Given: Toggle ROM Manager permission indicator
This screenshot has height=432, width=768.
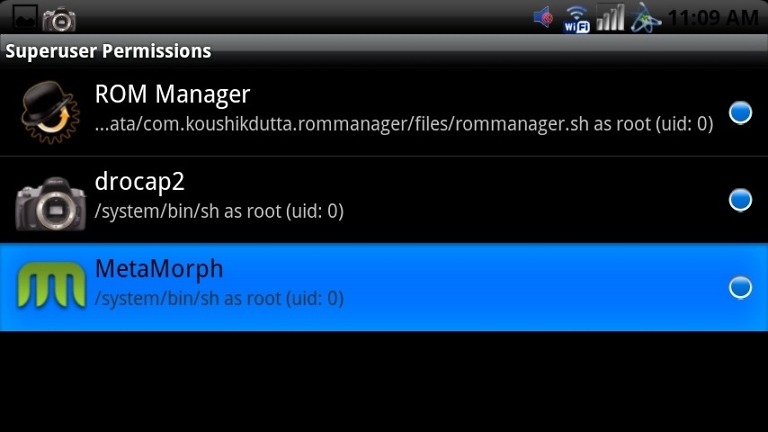Looking at the screenshot, I should click(x=740, y=113).
